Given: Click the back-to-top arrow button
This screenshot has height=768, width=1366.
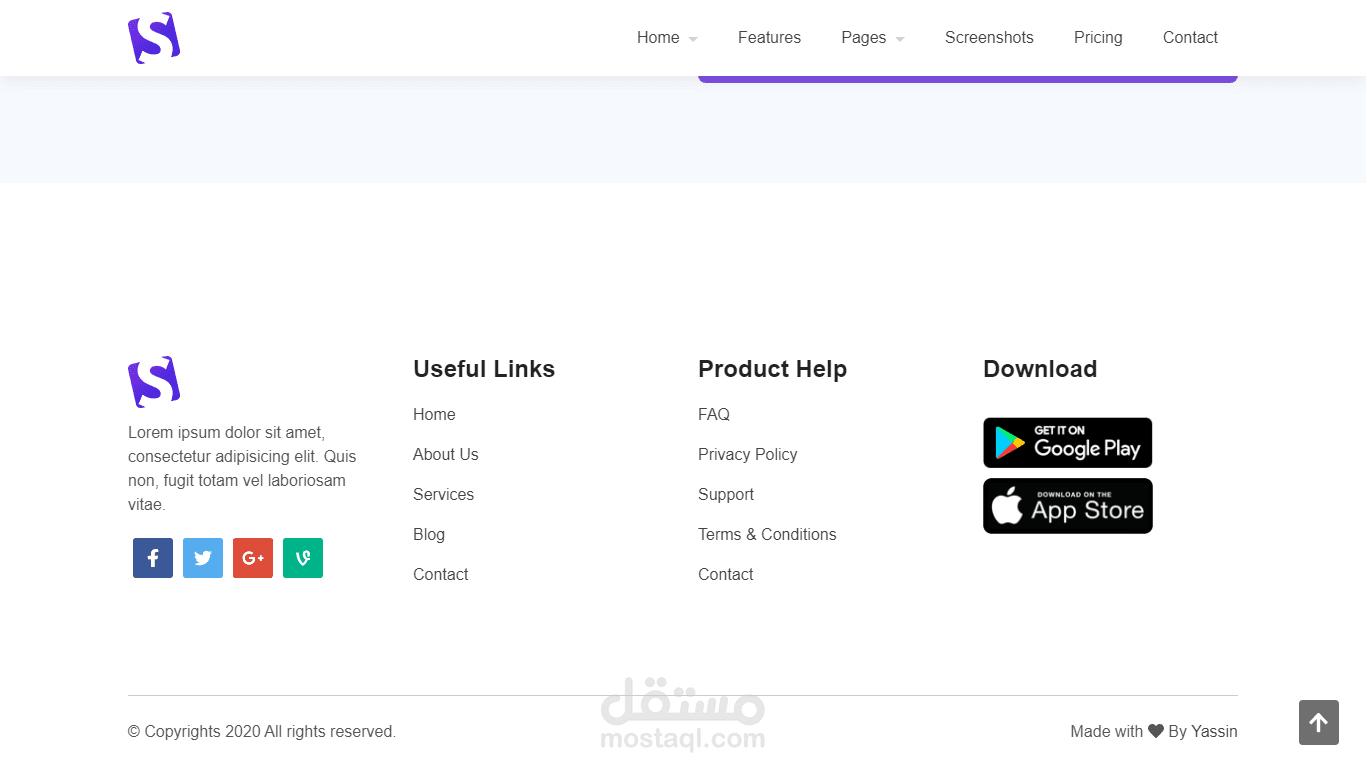Looking at the screenshot, I should pyautogui.click(x=1319, y=722).
